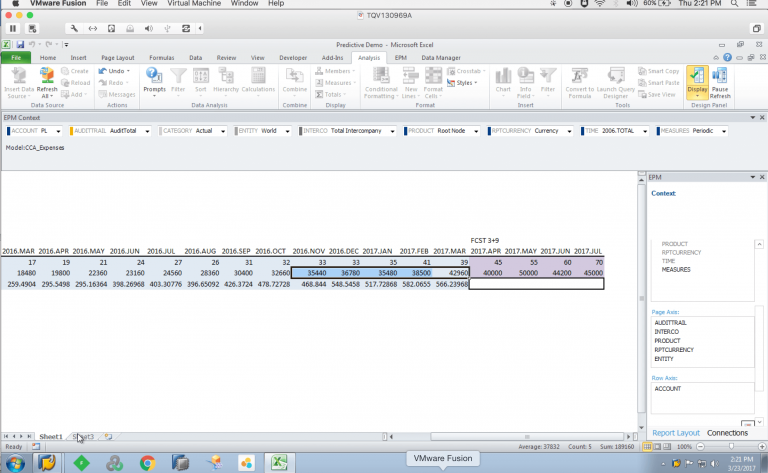Select ACCOUNT in the Row Axis list
The image size is (768, 473).
pos(668,388)
